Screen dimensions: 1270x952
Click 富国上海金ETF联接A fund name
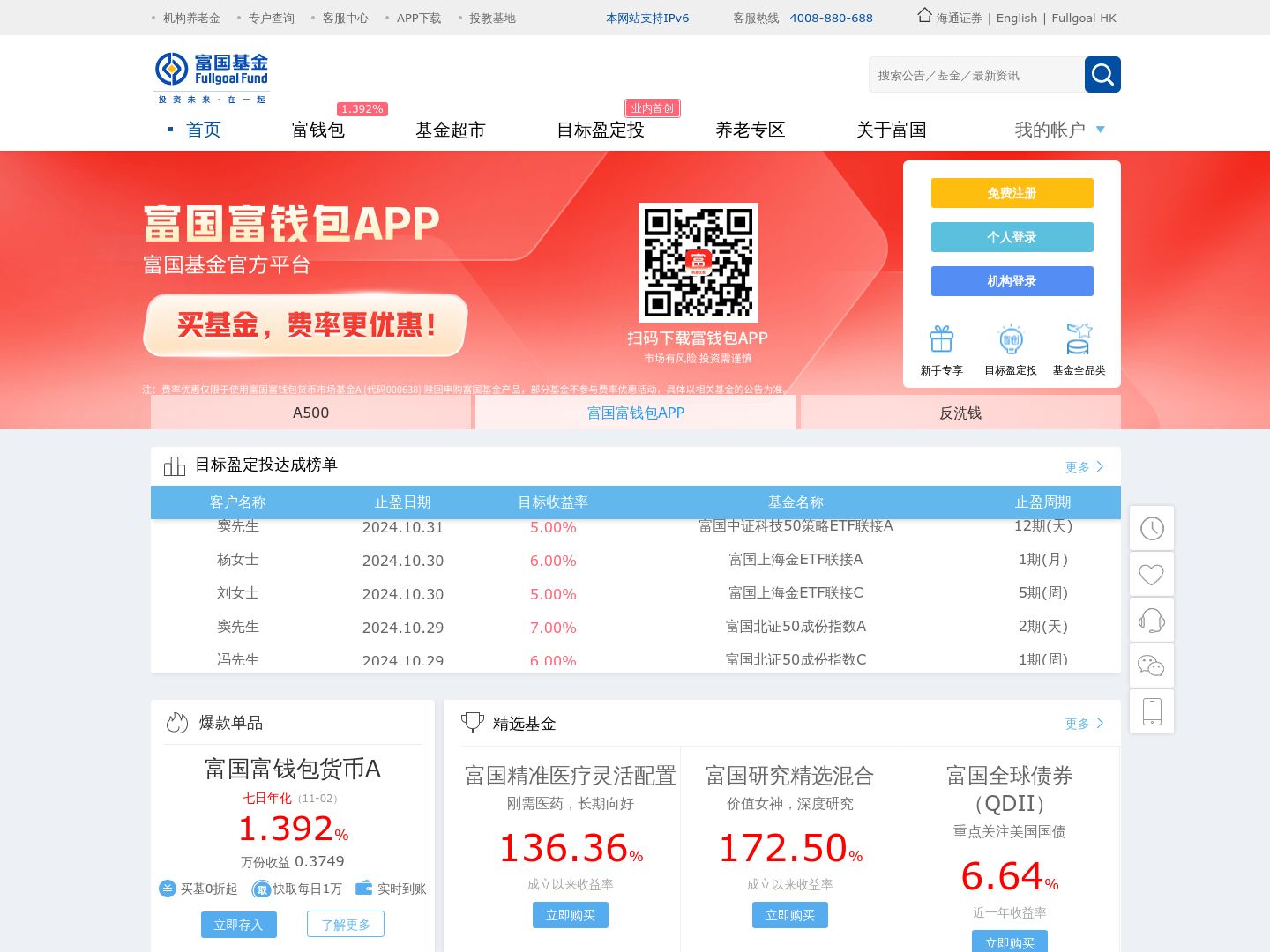pyautogui.click(x=796, y=560)
